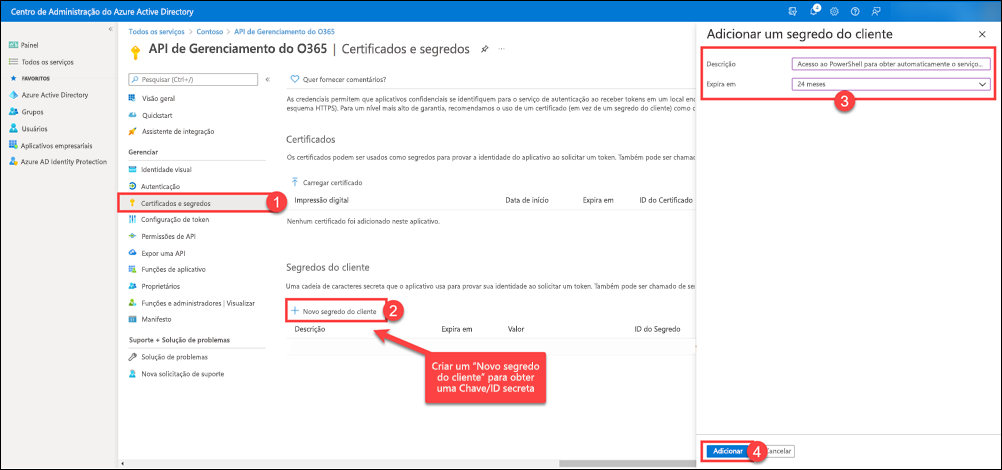Open the more options ellipsis beside the title
The height and width of the screenshot is (470, 1002).
(x=502, y=49)
